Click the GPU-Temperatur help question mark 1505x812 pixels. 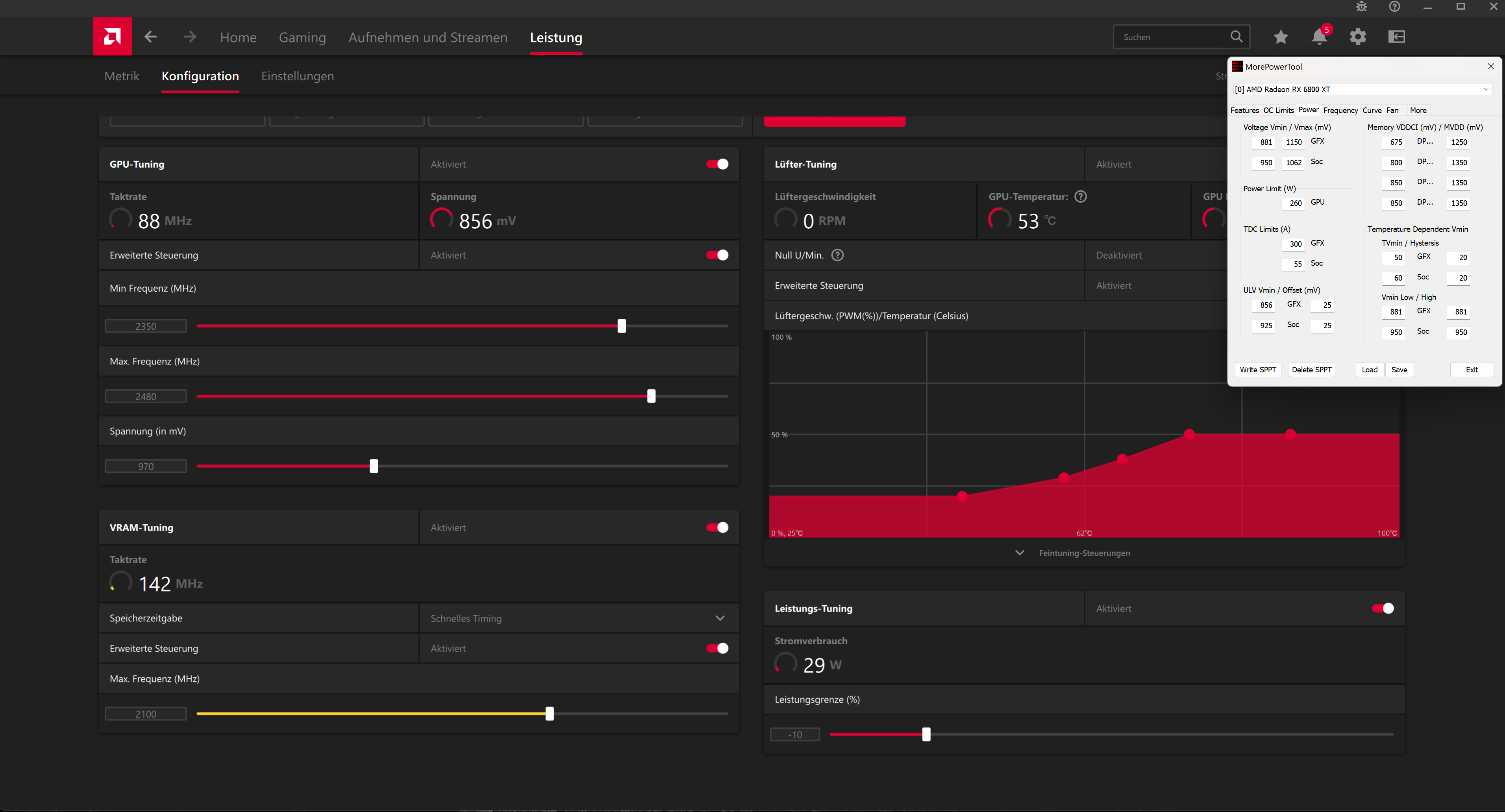coord(1081,197)
